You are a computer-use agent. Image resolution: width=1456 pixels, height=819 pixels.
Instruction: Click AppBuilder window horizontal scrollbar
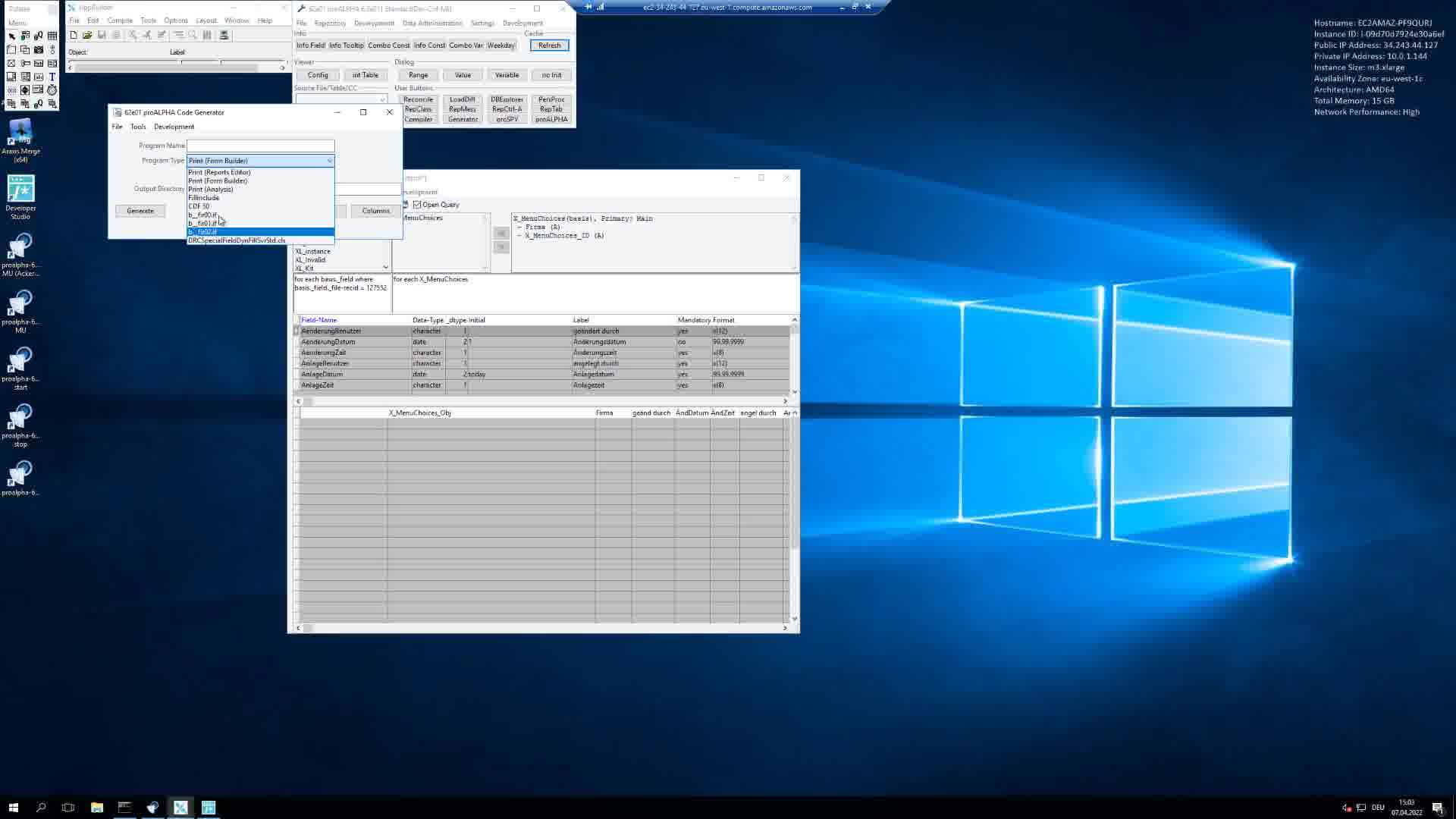[x=177, y=68]
